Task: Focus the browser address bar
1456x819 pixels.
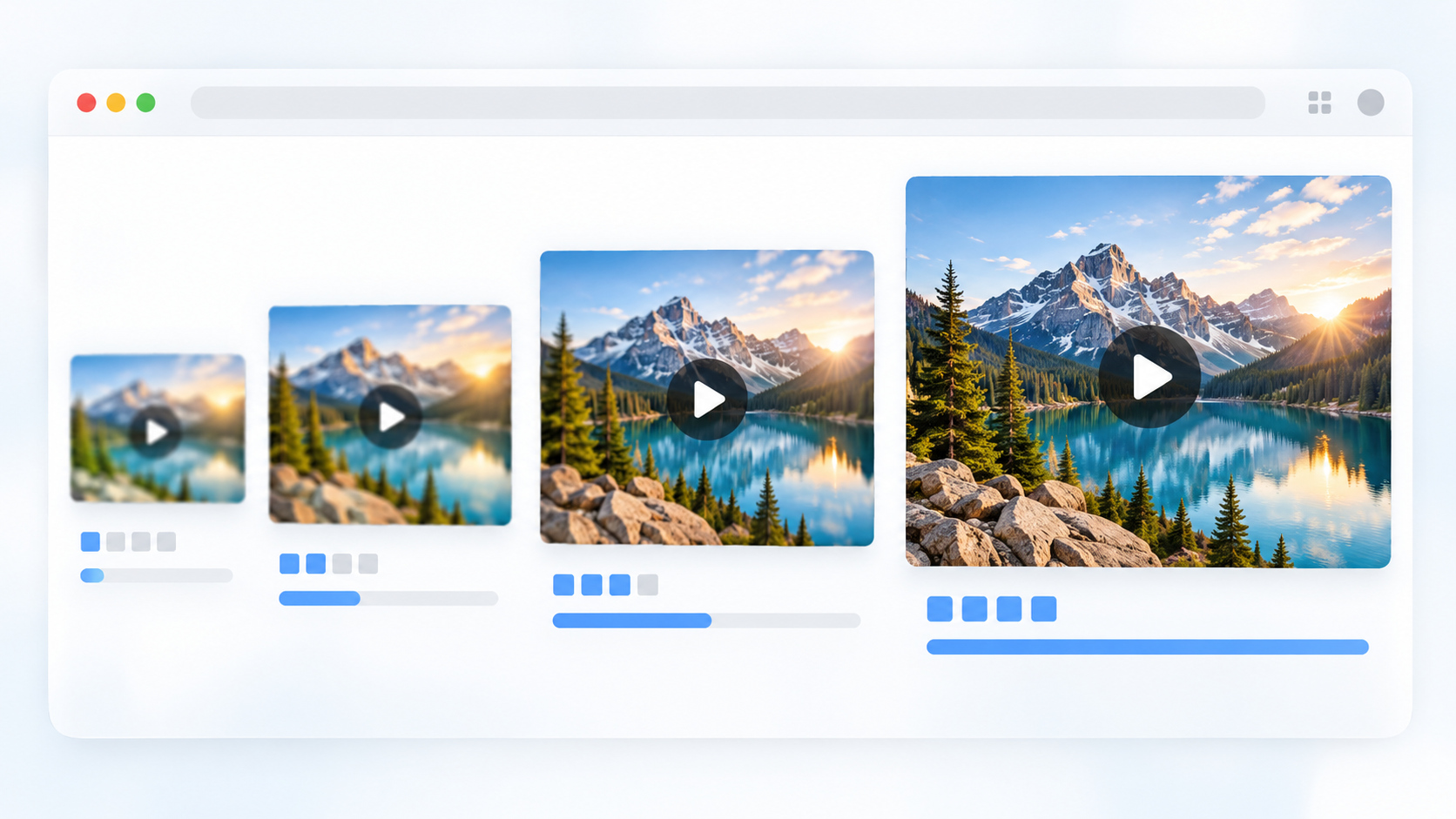Action: [x=728, y=103]
